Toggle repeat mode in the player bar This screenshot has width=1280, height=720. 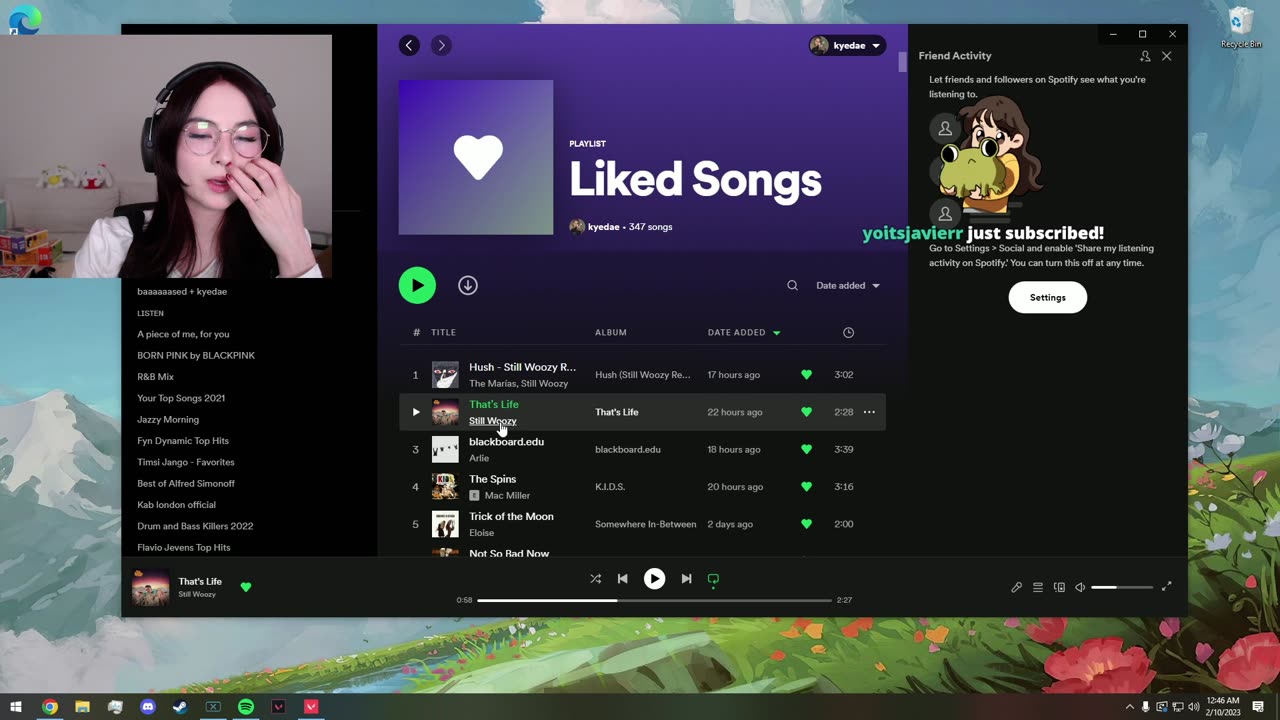coord(713,579)
